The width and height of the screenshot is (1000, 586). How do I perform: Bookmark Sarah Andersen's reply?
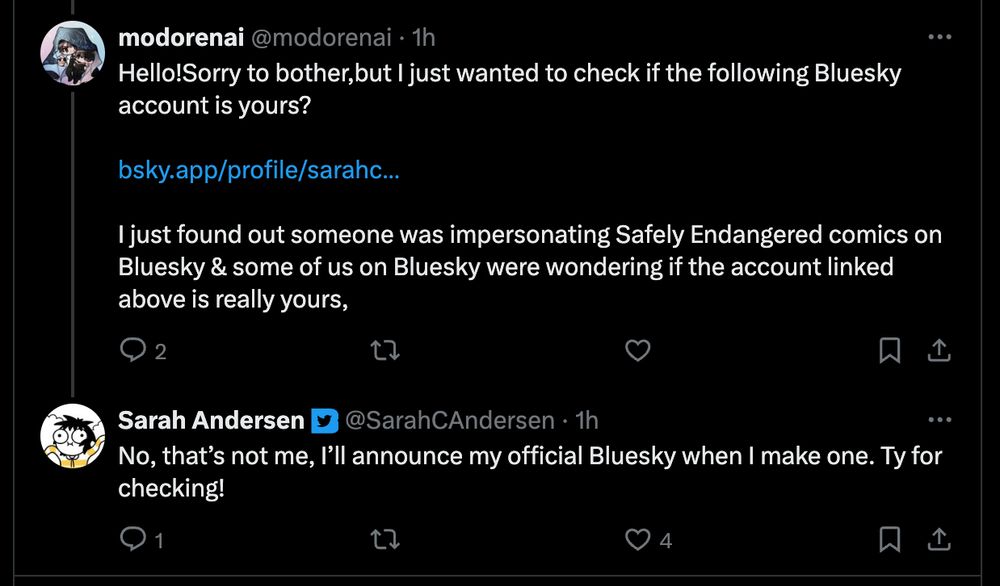889,539
